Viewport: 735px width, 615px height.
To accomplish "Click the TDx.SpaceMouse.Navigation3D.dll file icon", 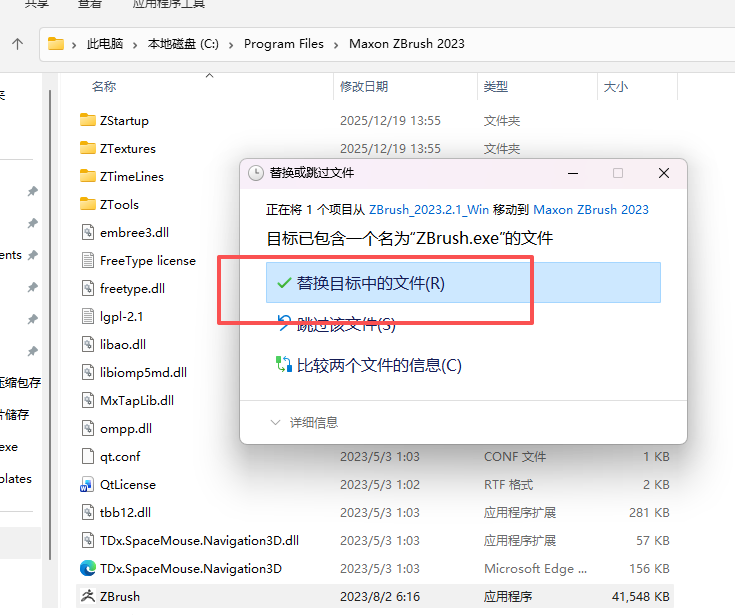I will click(88, 540).
